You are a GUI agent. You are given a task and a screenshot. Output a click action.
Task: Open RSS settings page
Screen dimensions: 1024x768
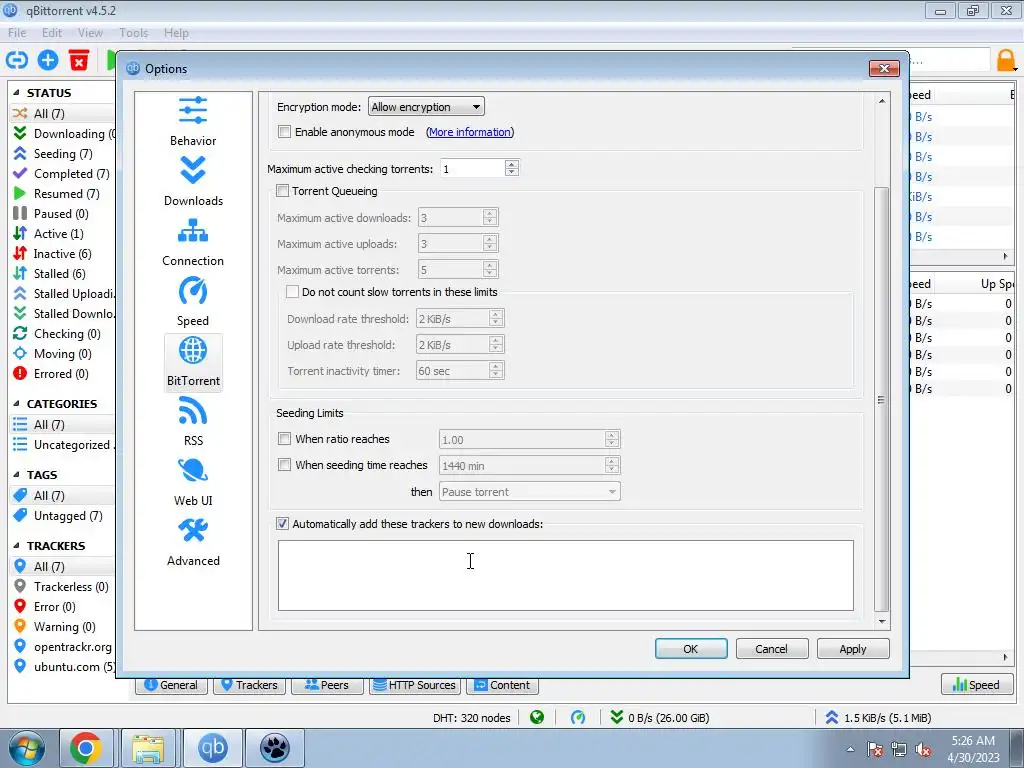pos(193,422)
